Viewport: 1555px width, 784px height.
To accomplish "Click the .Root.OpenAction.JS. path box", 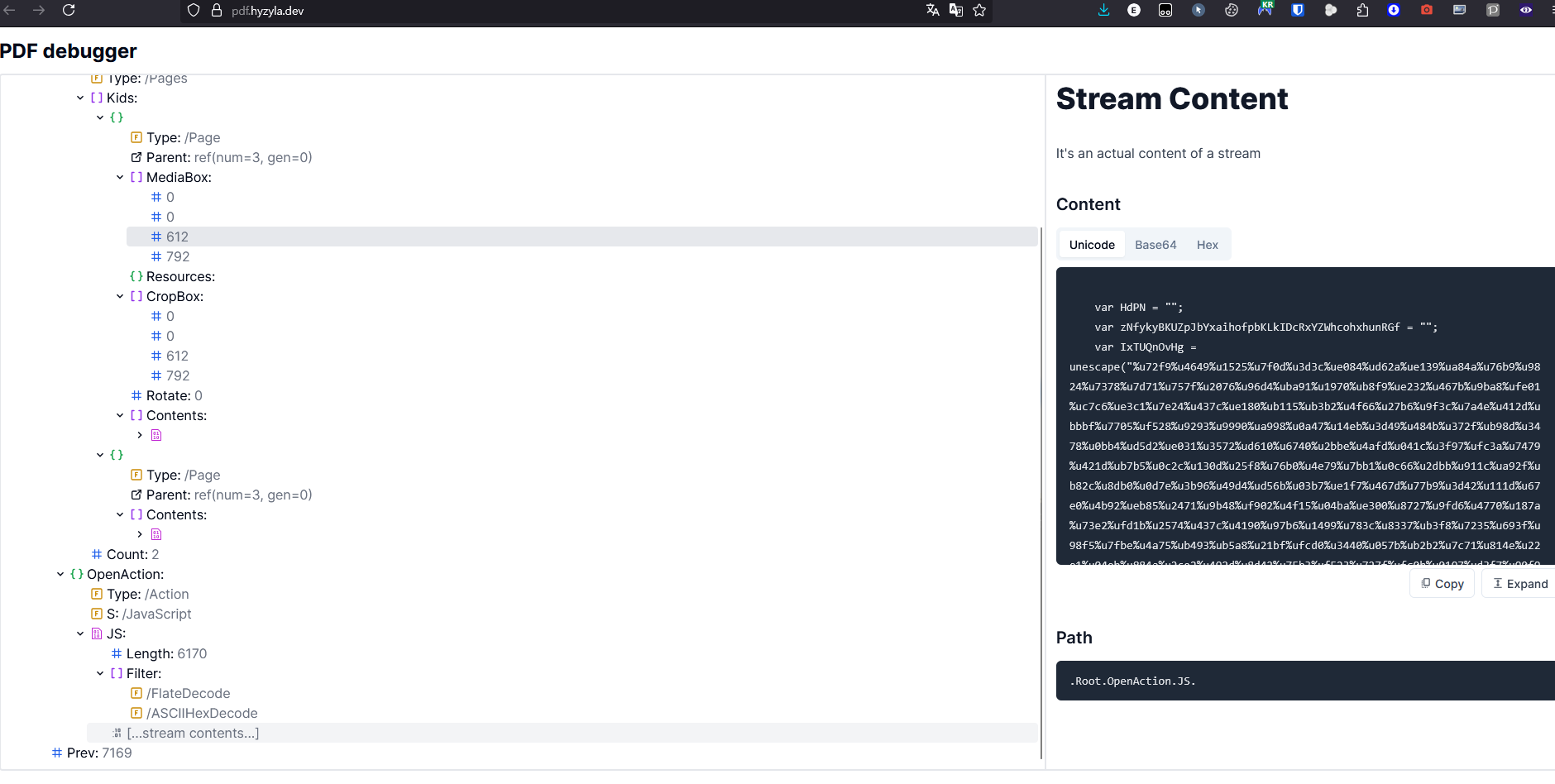I will point(1305,681).
